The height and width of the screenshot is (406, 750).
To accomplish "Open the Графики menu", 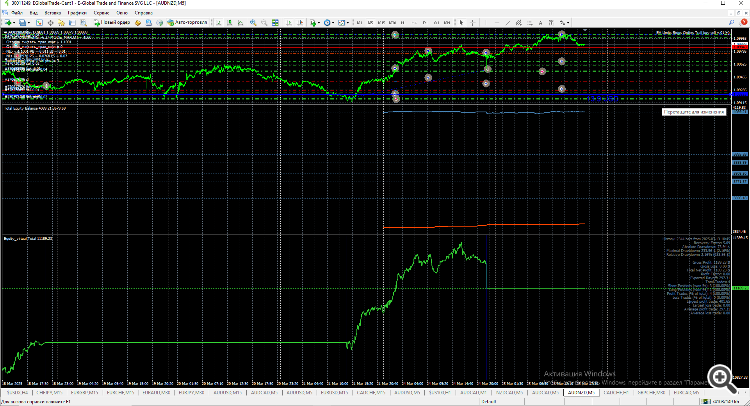I will pos(77,13).
